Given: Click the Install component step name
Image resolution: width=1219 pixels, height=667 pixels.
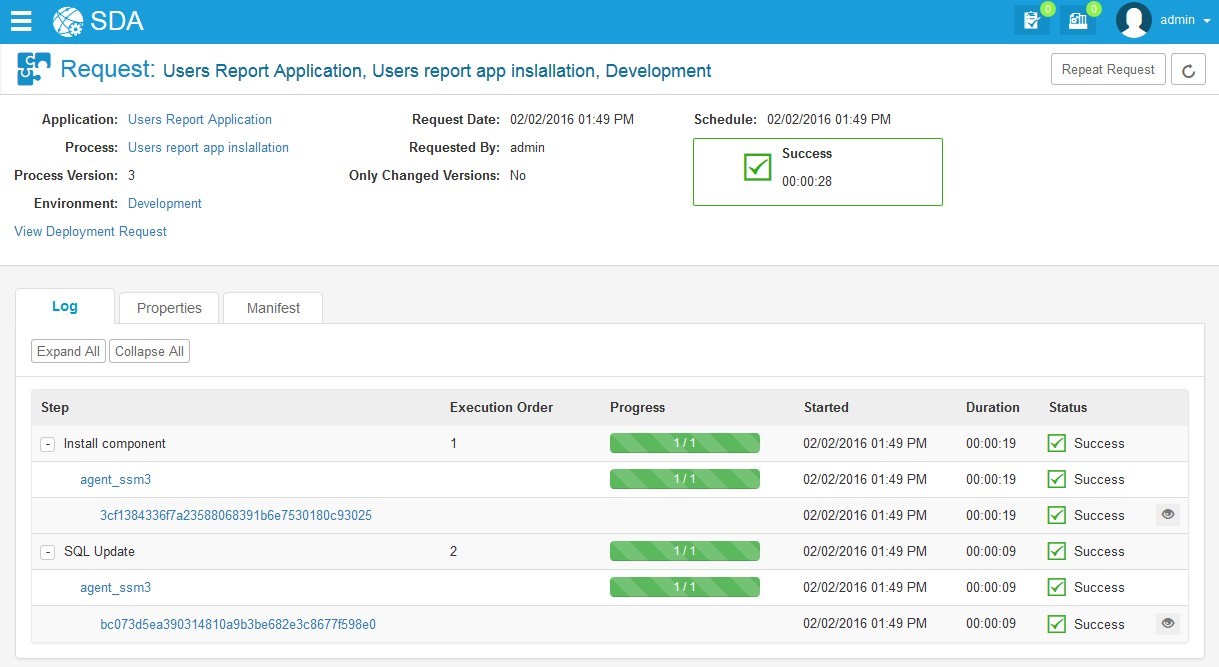Looking at the screenshot, I should [x=115, y=443].
